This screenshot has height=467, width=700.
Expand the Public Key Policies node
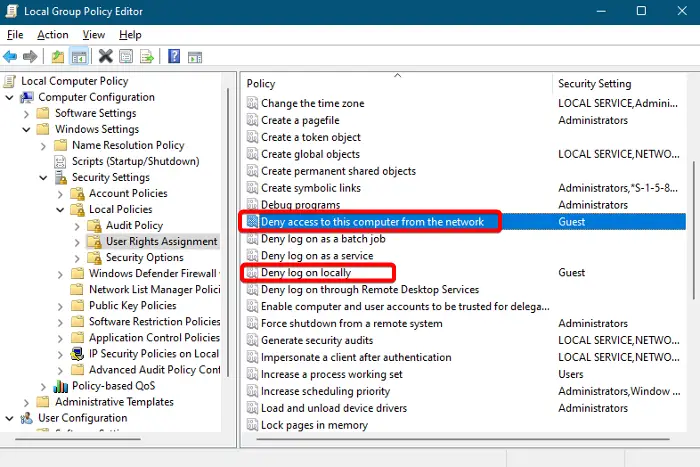coord(60,306)
